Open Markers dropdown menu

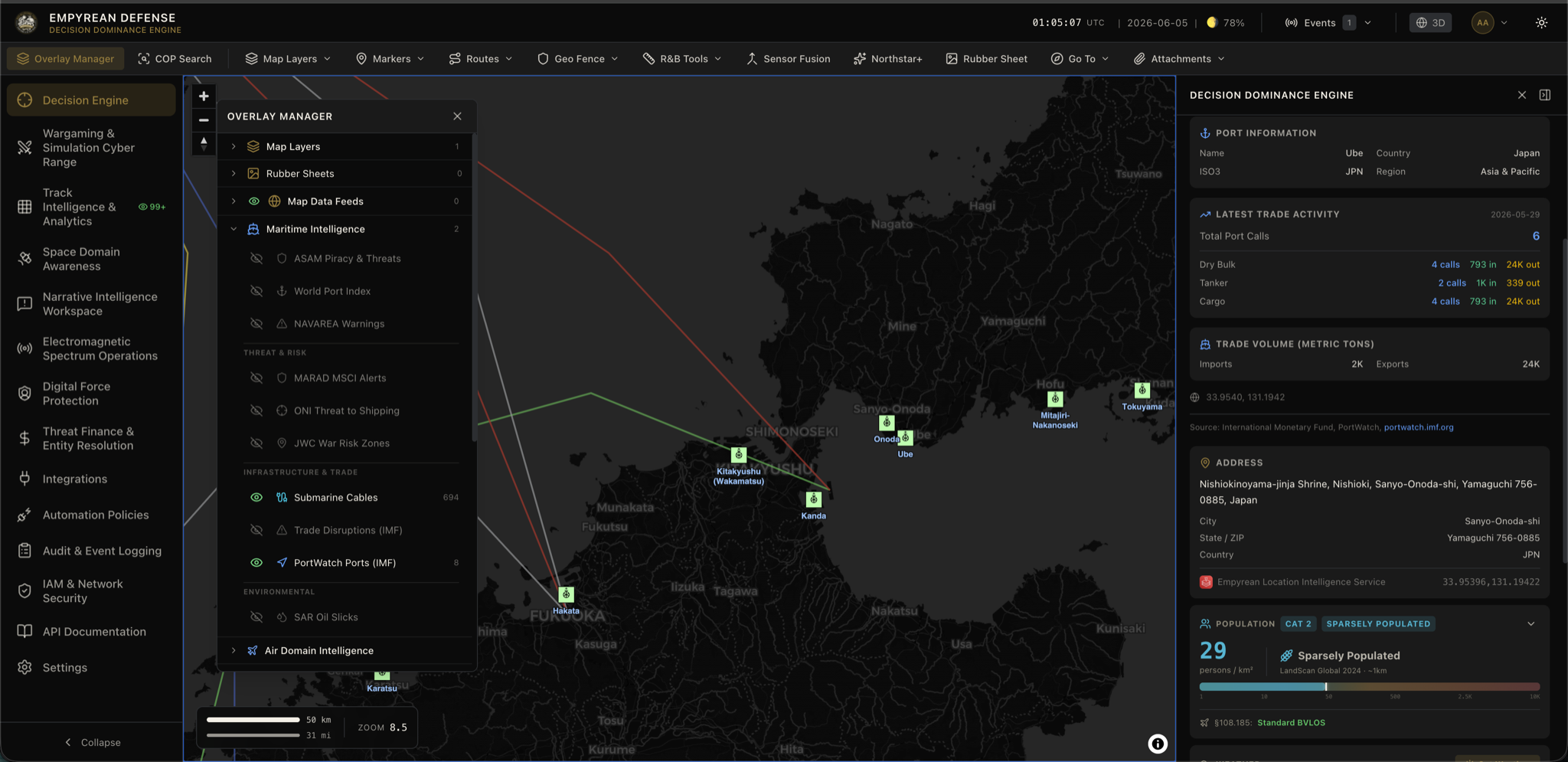390,59
